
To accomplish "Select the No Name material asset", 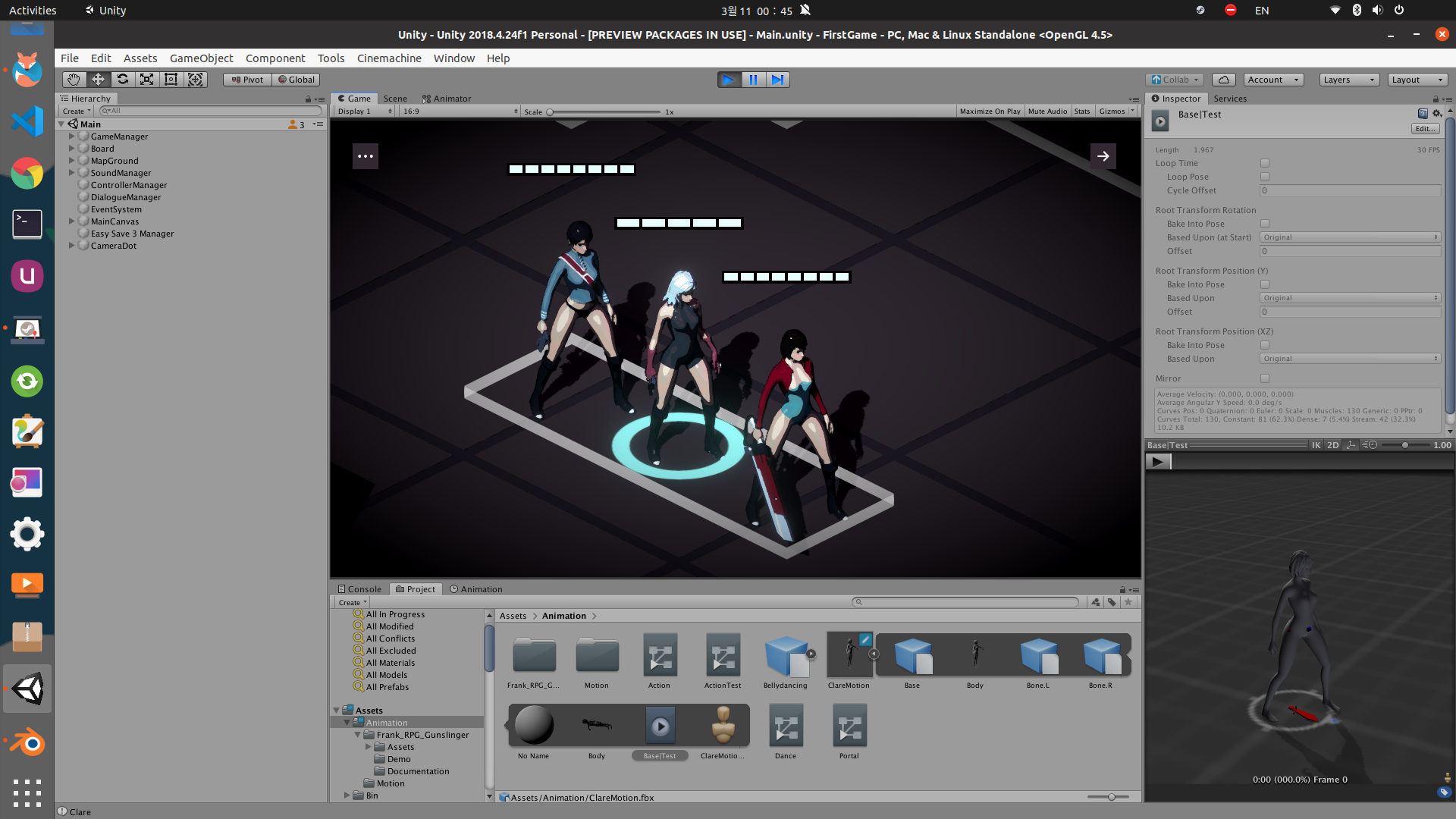I will (x=534, y=731).
